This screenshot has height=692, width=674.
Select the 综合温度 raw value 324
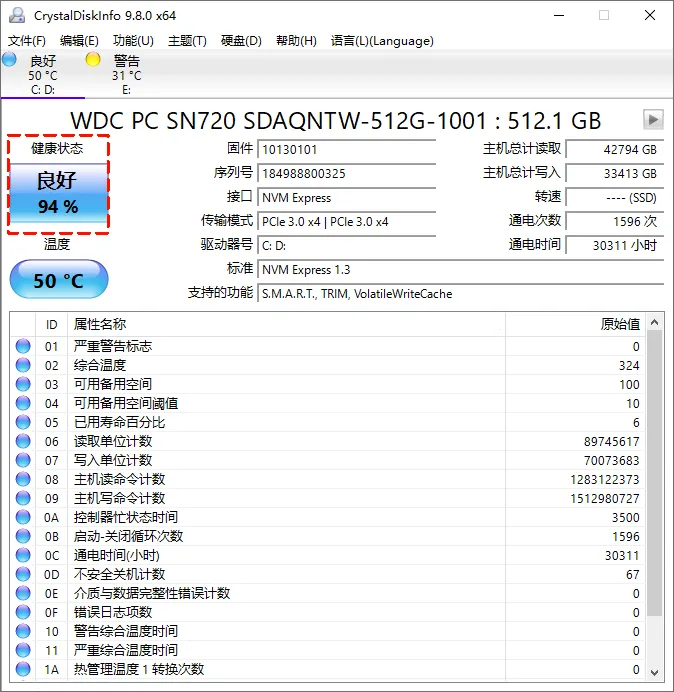[629, 366]
